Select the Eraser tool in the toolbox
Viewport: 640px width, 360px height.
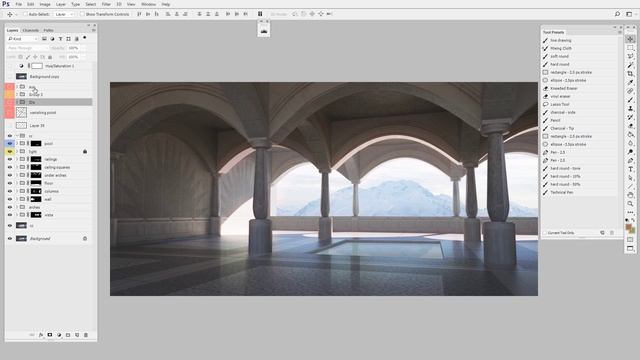[x=630, y=126]
